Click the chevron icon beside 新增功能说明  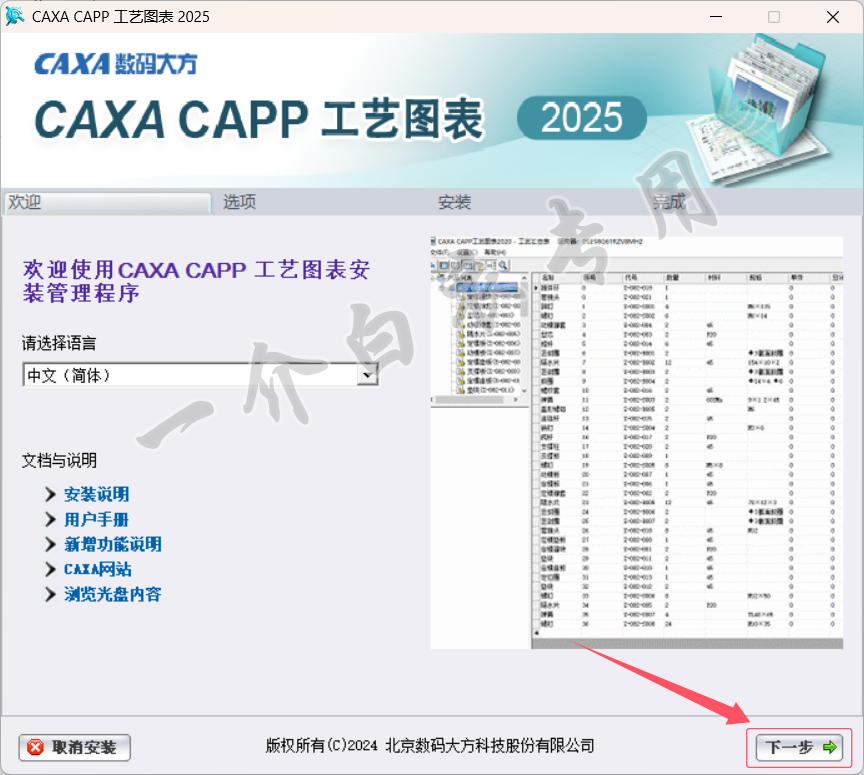click(50, 544)
